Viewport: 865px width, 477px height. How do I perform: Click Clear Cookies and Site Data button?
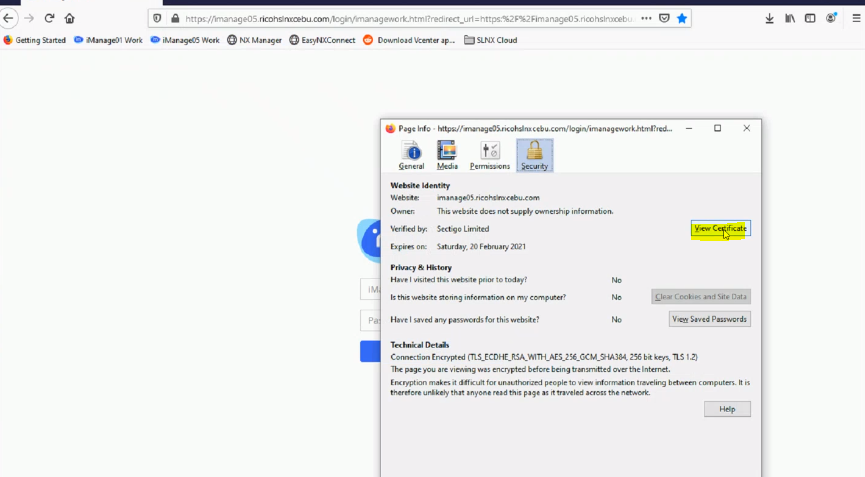[x=701, y=297]
